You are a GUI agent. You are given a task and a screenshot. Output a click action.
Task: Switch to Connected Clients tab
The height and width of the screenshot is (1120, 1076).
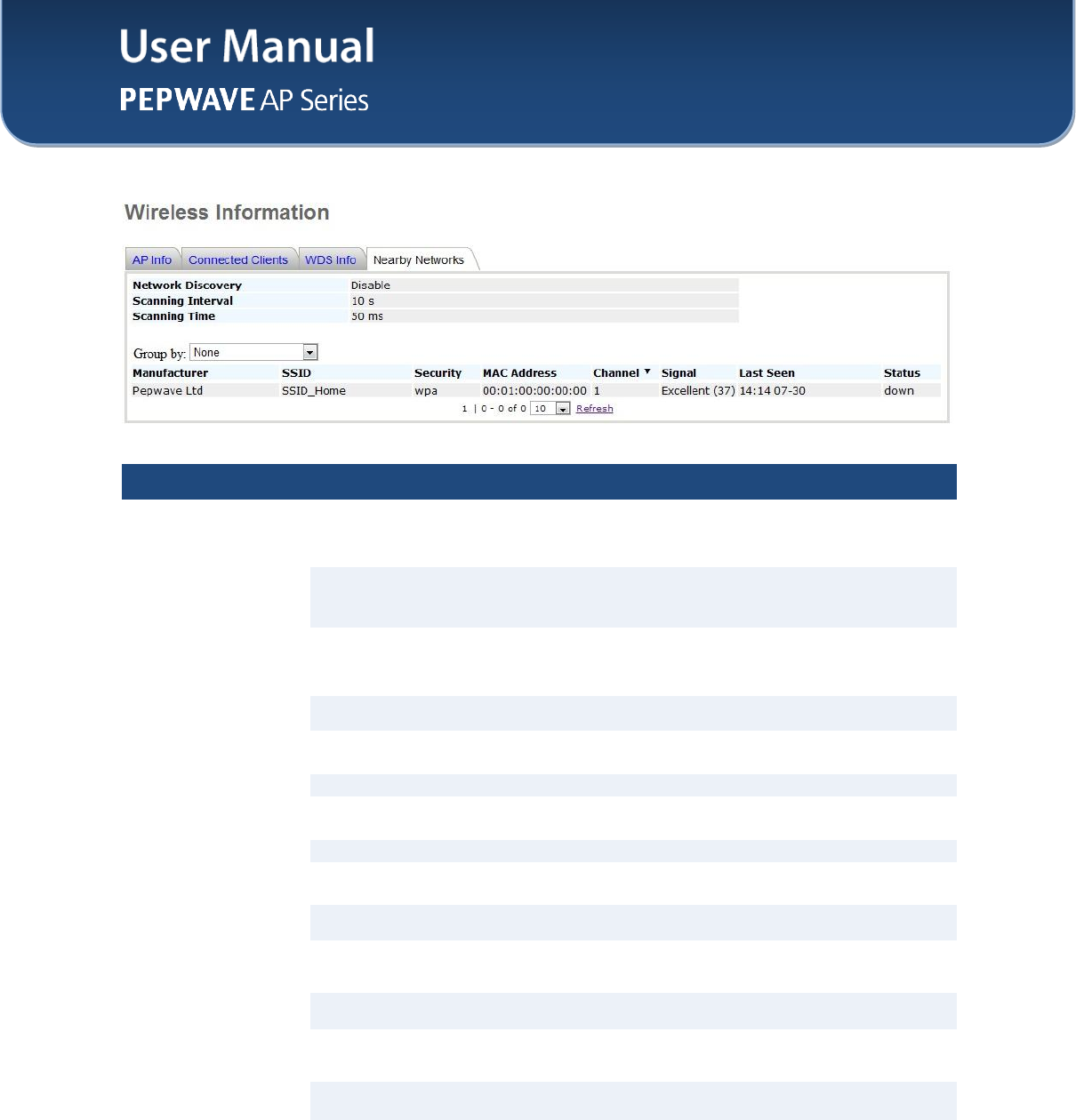coord(238,260)
